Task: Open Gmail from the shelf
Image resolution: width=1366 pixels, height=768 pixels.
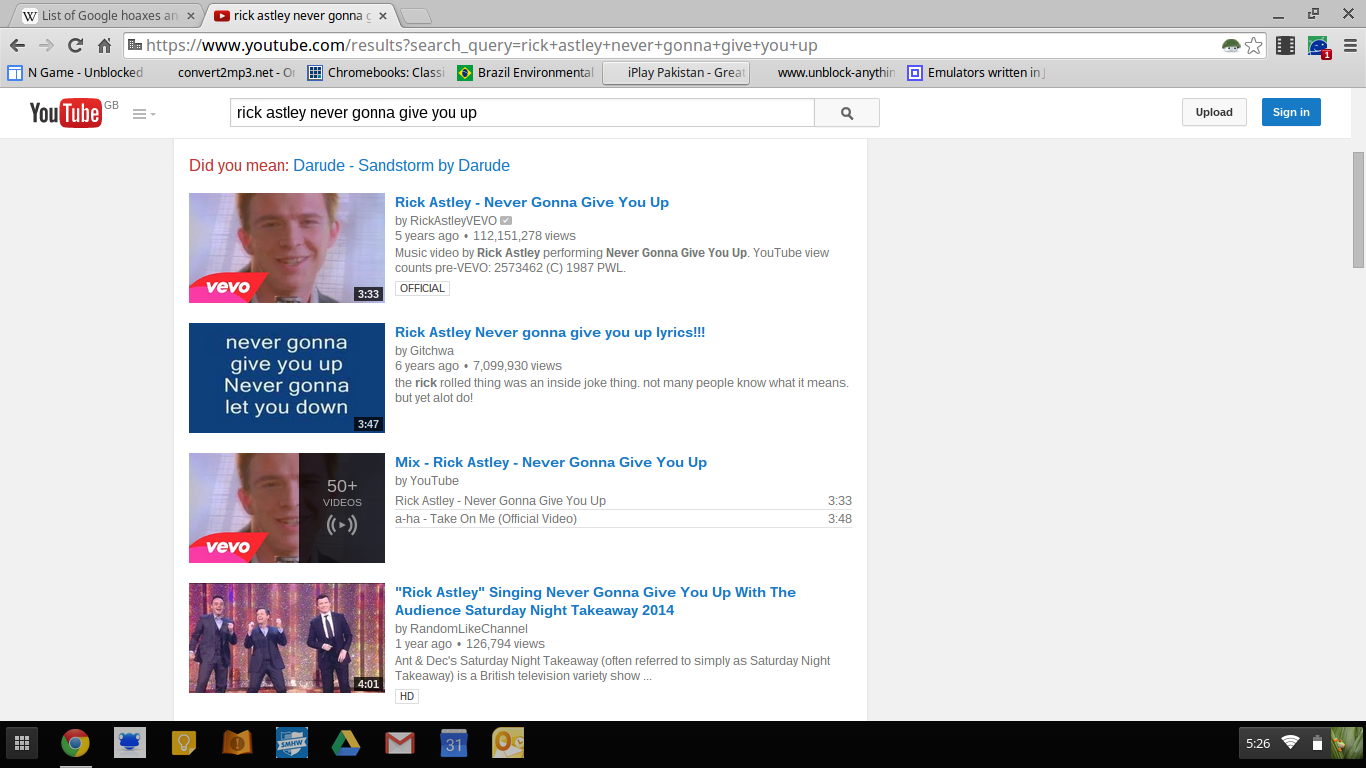Action: [x=400, y=743]
